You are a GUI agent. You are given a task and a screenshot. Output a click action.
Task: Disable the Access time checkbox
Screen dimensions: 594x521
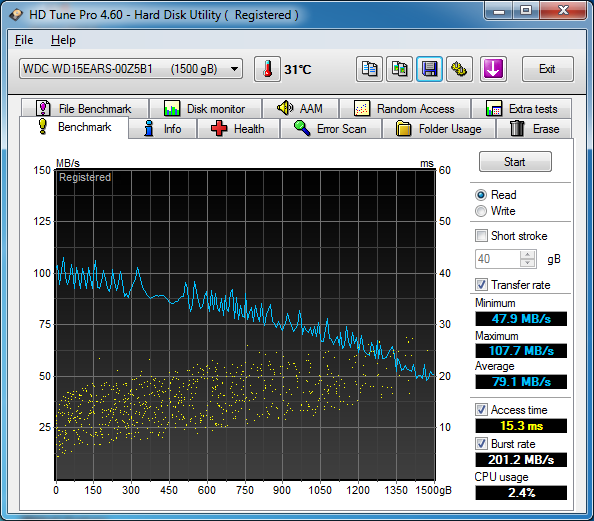pyautogui.click(x=481, y=410)
